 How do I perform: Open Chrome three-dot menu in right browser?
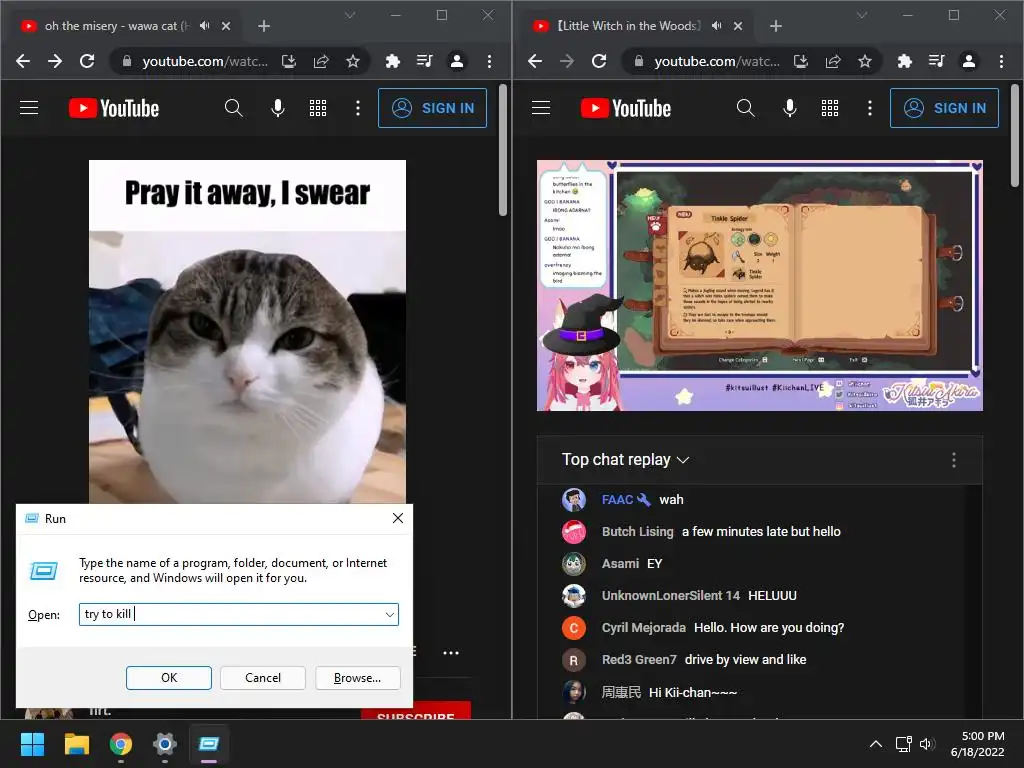tap(1001, 61)
